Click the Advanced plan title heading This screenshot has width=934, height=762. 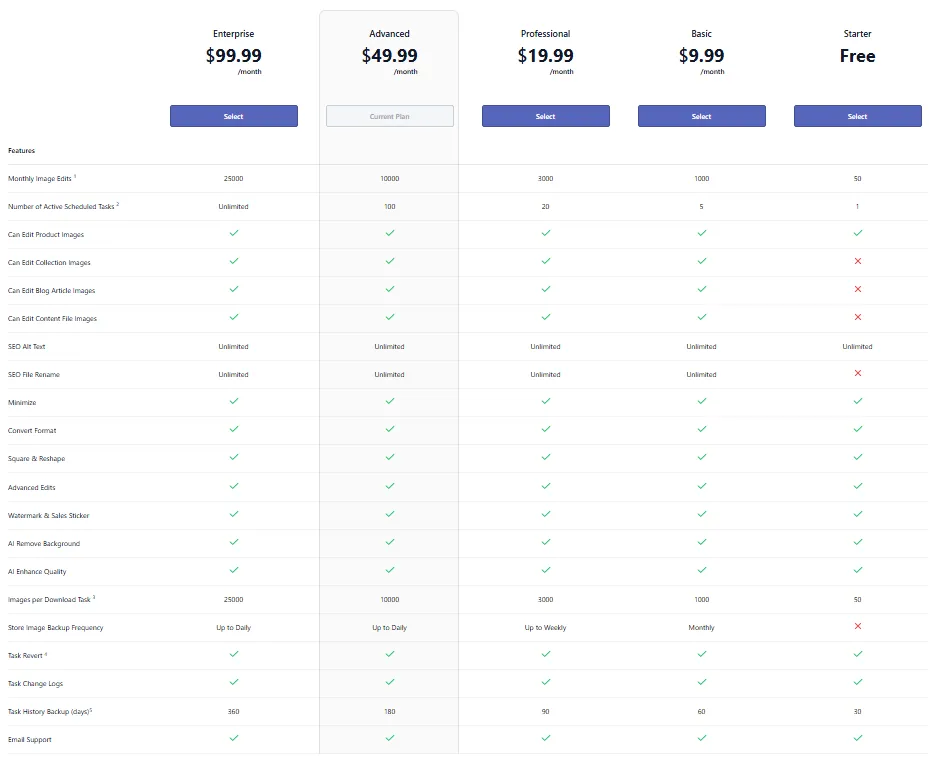pos(390,34)
